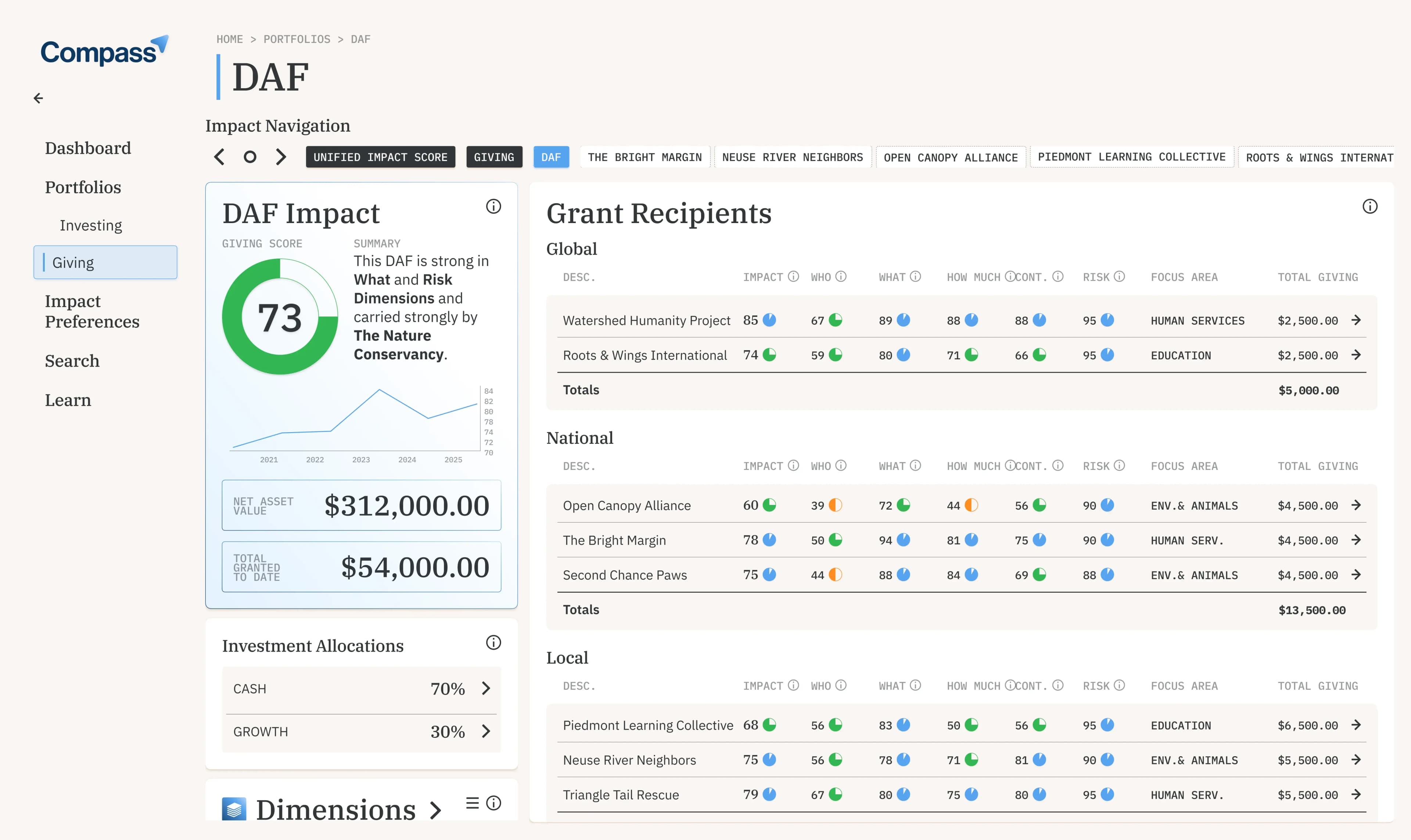Click the Global IMPACT column info icon
The image size is (1411, 840).
point(794,276)
